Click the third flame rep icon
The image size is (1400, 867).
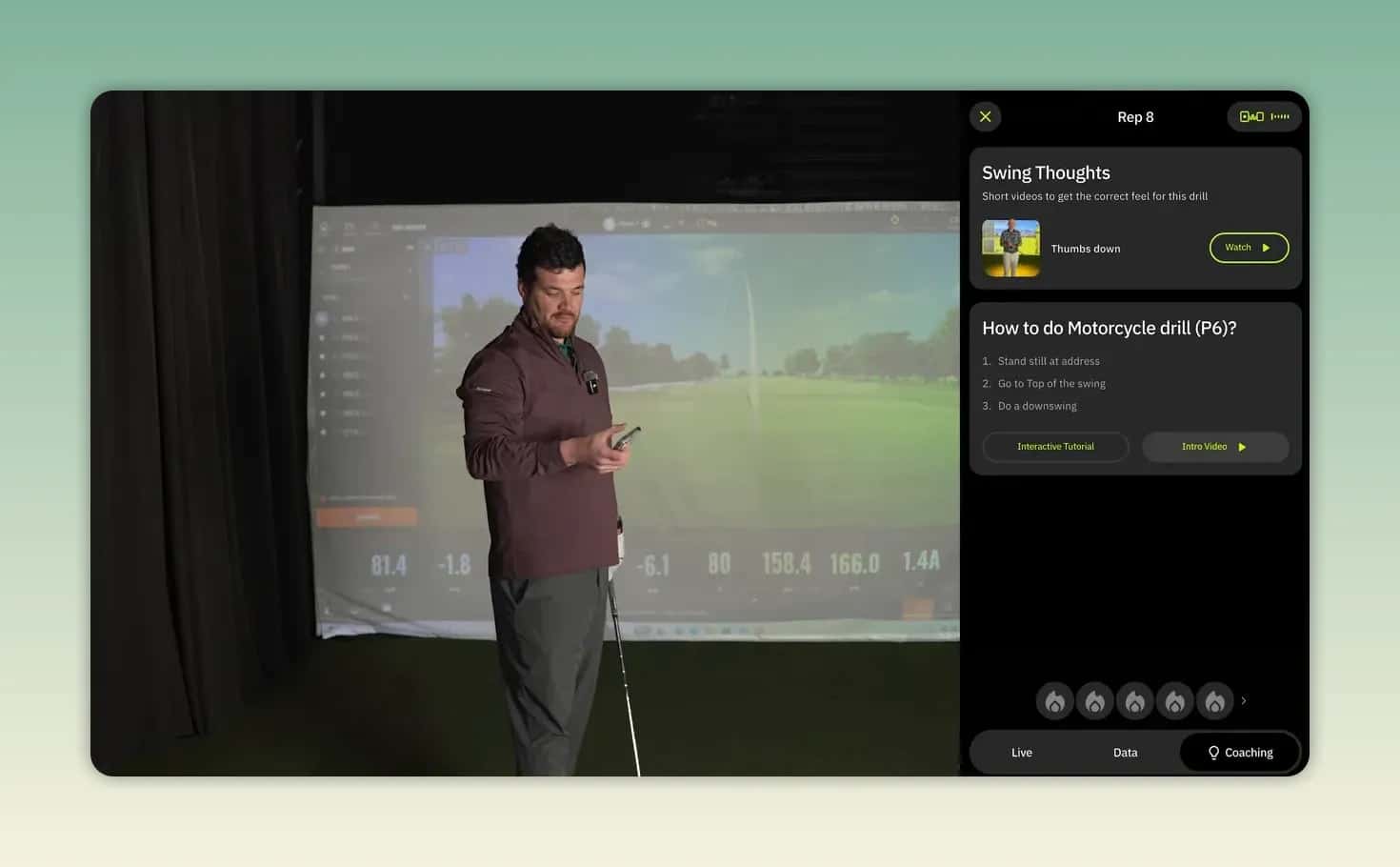point(1135,701)
